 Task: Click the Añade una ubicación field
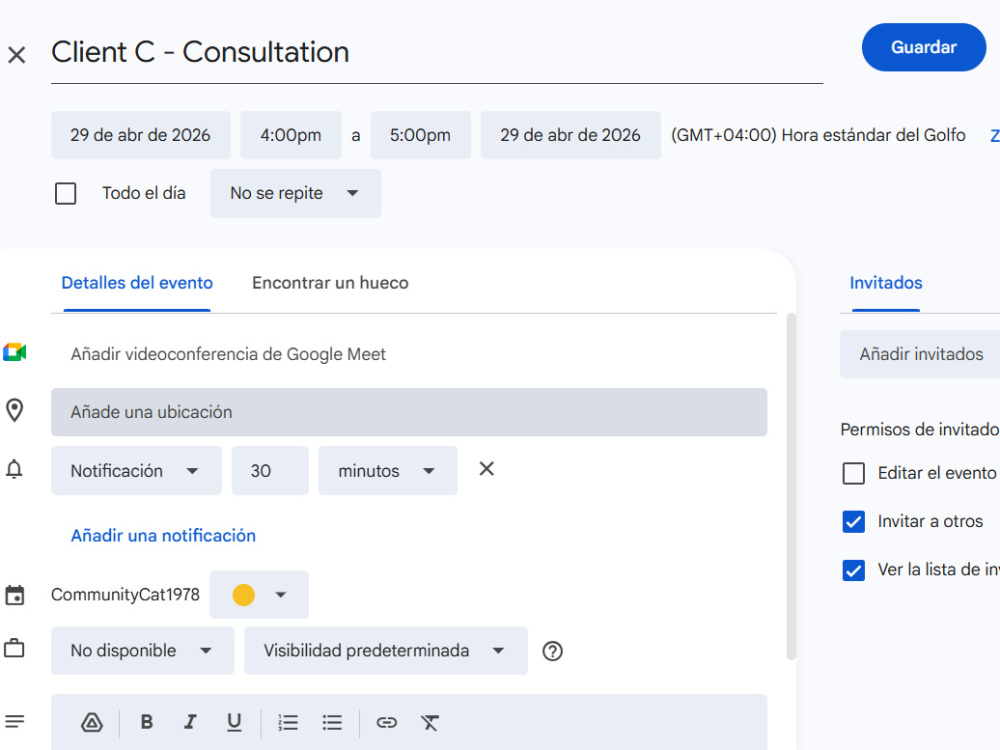click(x=409, y=412)
